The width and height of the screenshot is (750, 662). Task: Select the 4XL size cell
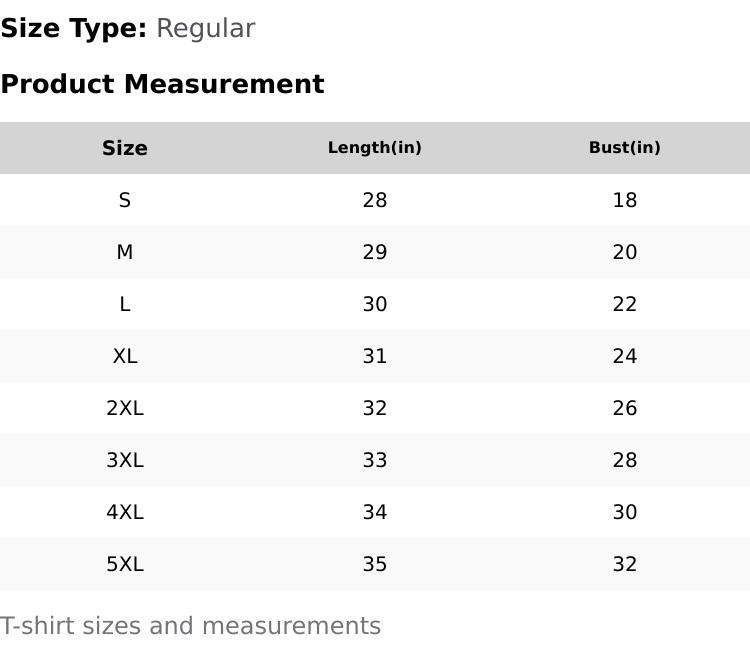[125, 512]
